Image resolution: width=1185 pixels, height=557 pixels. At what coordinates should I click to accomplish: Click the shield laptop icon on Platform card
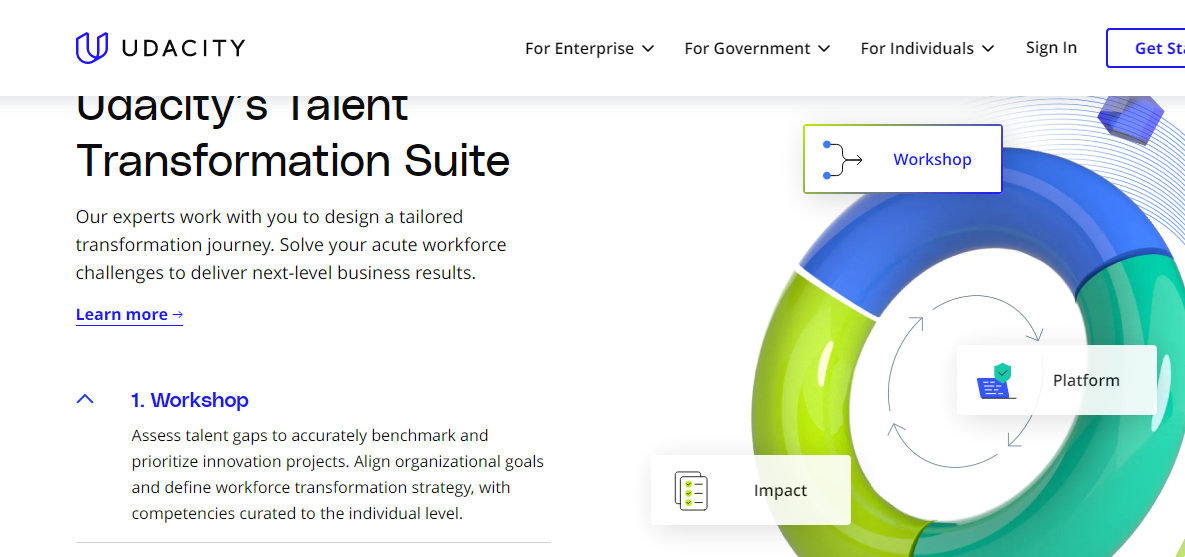click(996, 381)
